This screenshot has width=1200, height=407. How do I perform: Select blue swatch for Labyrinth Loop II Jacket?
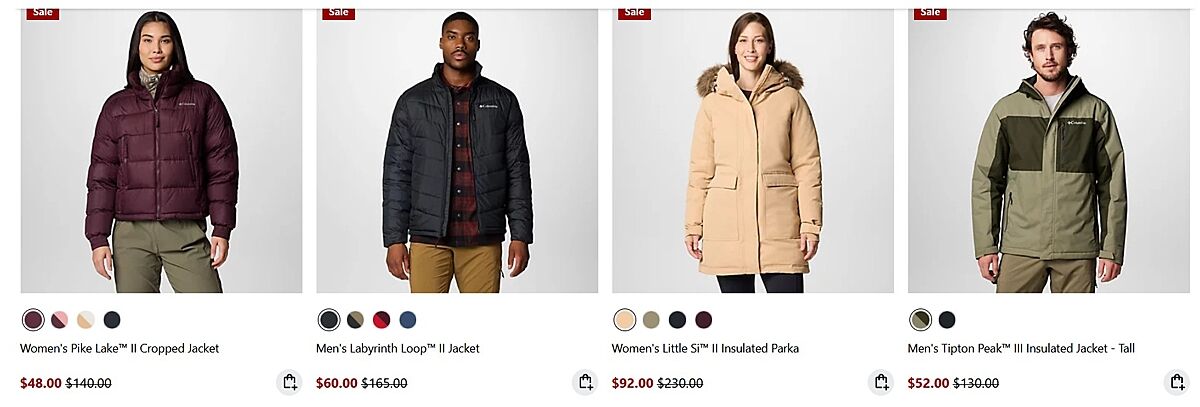pyautogui.click(x=408, y=320)
